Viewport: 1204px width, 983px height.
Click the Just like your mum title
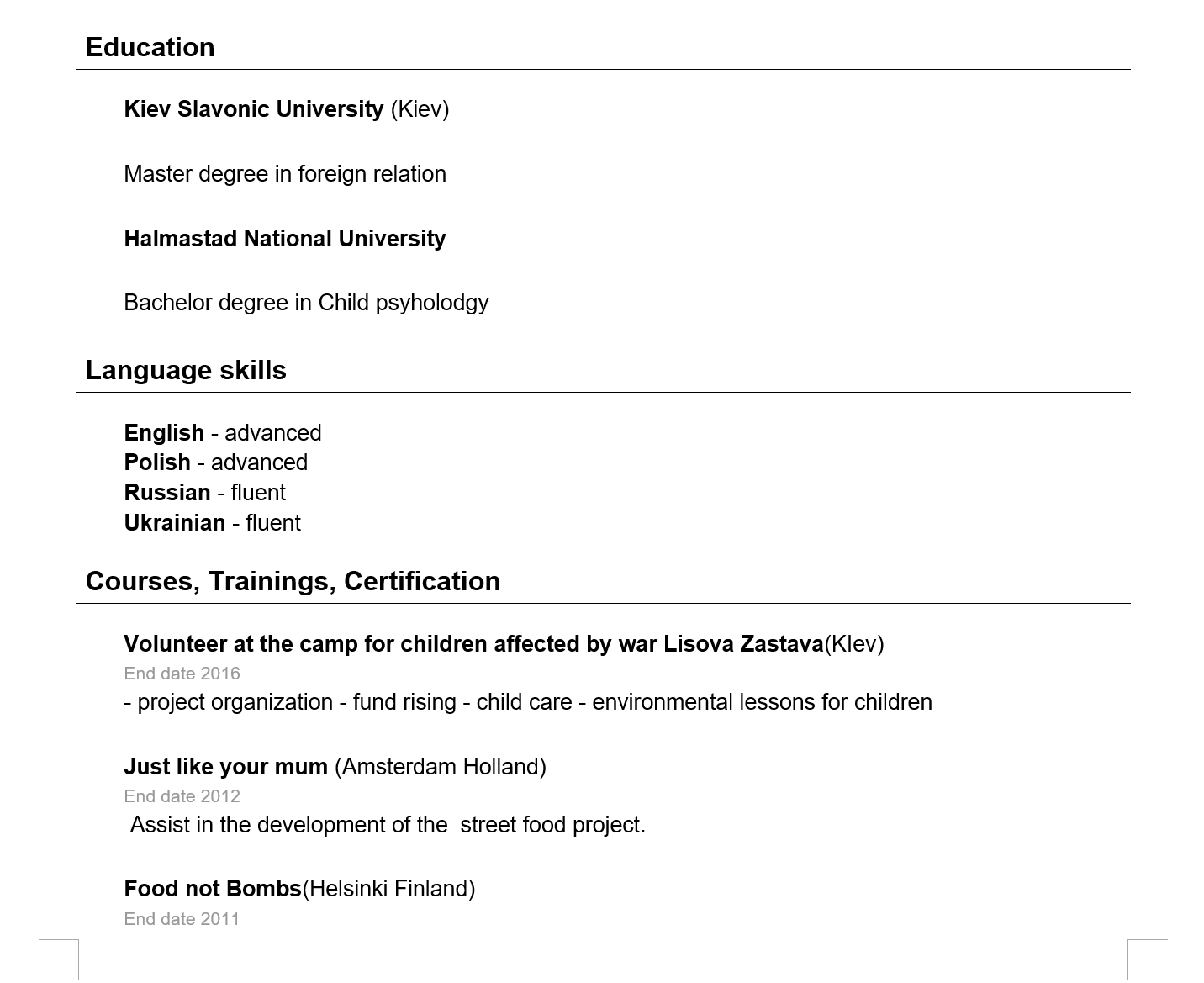[x=335, y=767]
